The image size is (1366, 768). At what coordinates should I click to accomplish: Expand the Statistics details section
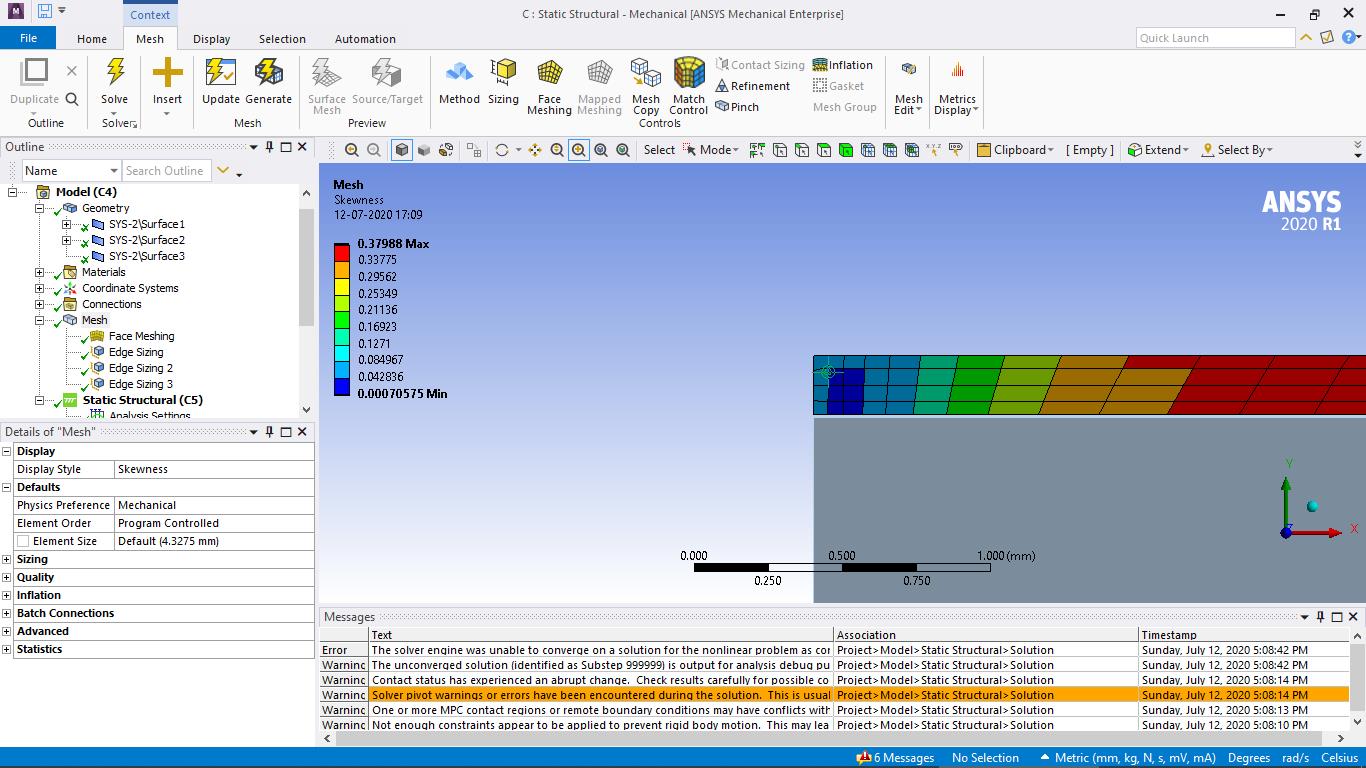(x=7, y=649)
